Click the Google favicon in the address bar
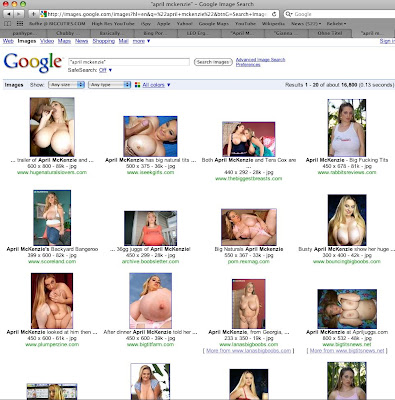 point(43,14)
